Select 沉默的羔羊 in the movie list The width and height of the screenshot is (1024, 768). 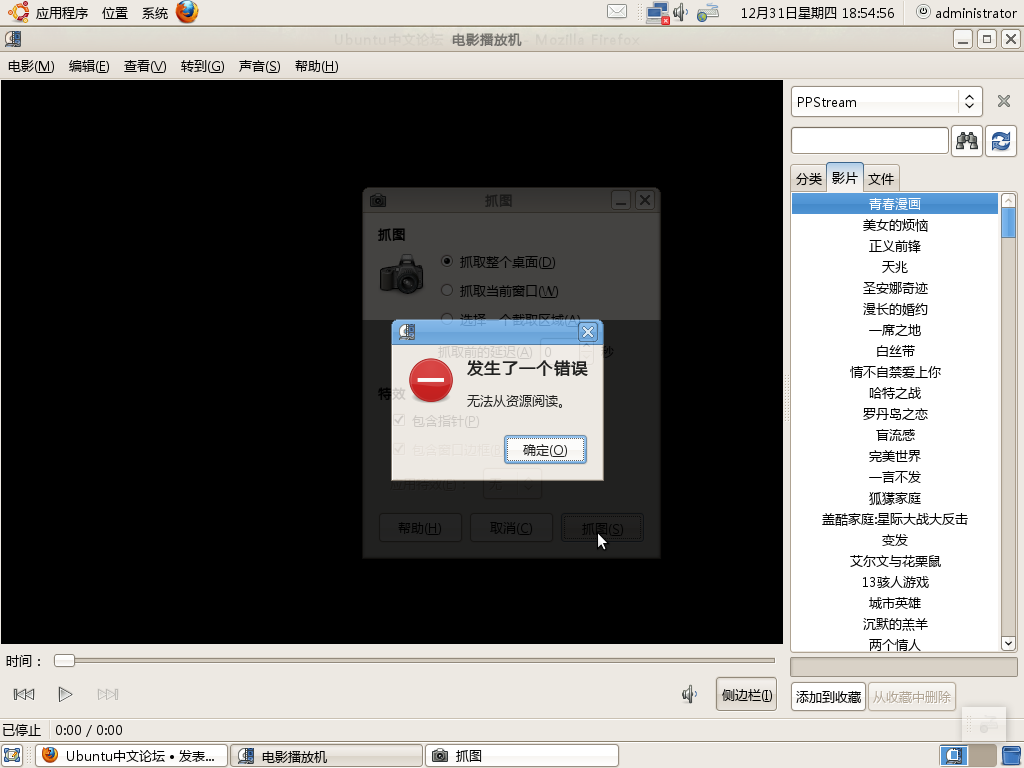point(895,624)
